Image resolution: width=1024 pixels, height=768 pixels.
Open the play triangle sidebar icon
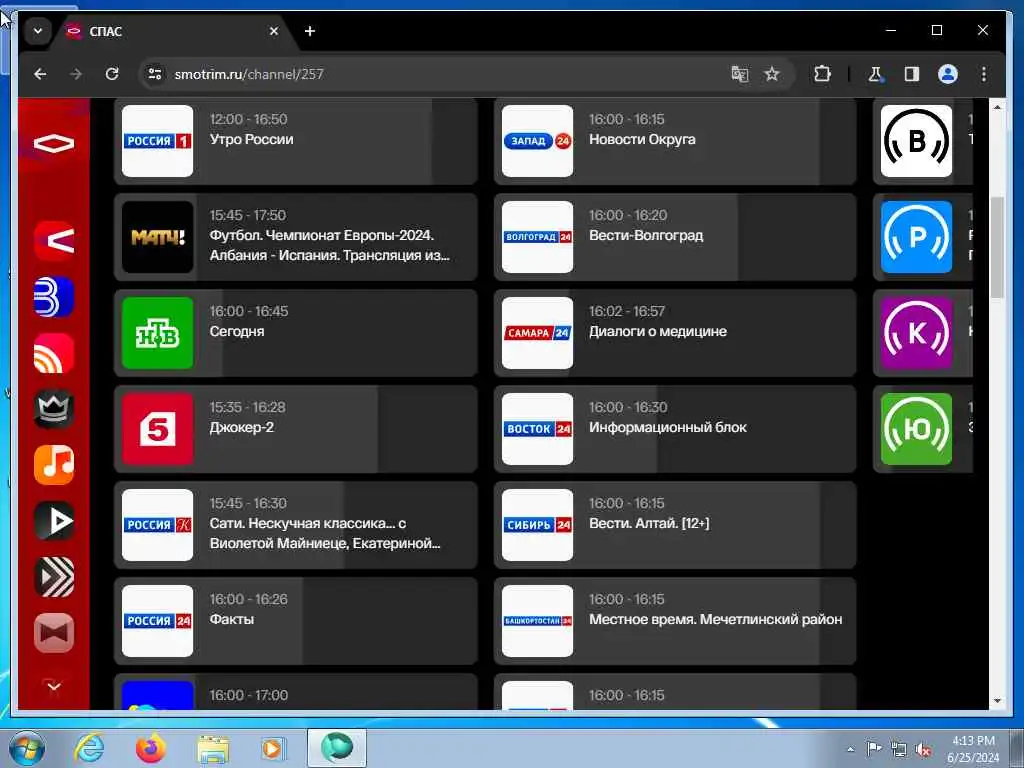54,521
